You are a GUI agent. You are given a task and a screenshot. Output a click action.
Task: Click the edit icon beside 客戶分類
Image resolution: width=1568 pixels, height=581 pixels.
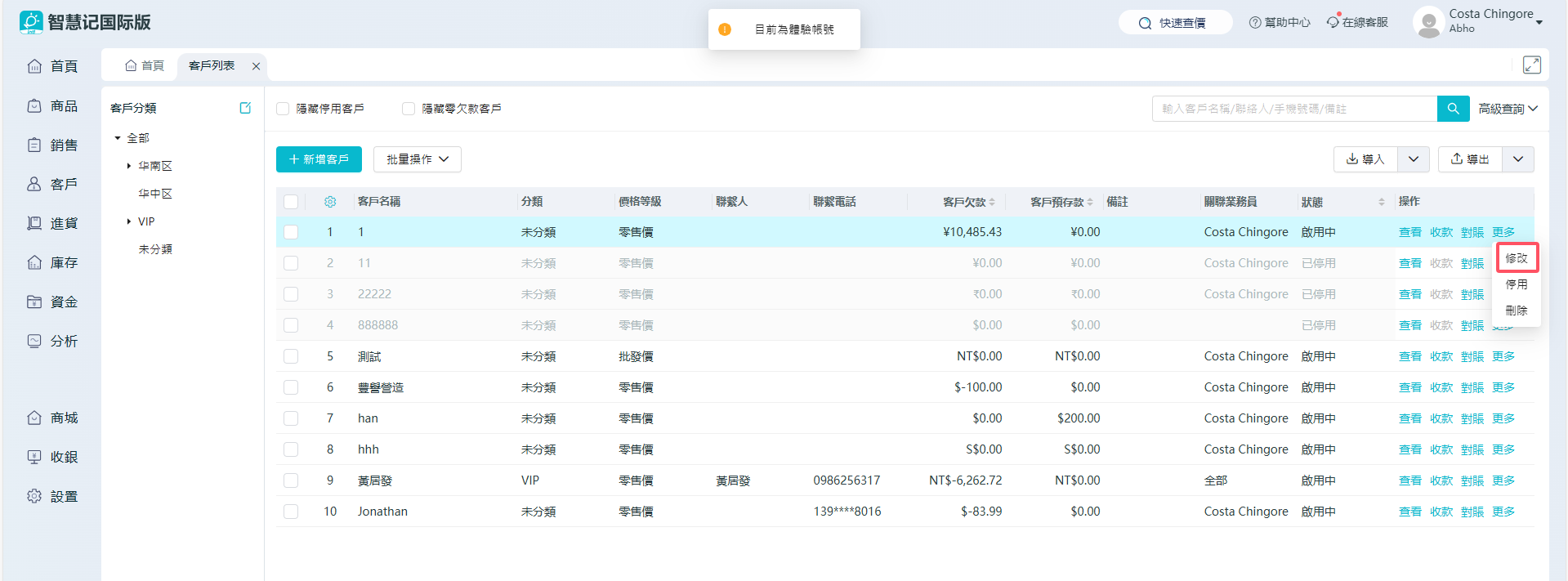(x=245, y=108)
